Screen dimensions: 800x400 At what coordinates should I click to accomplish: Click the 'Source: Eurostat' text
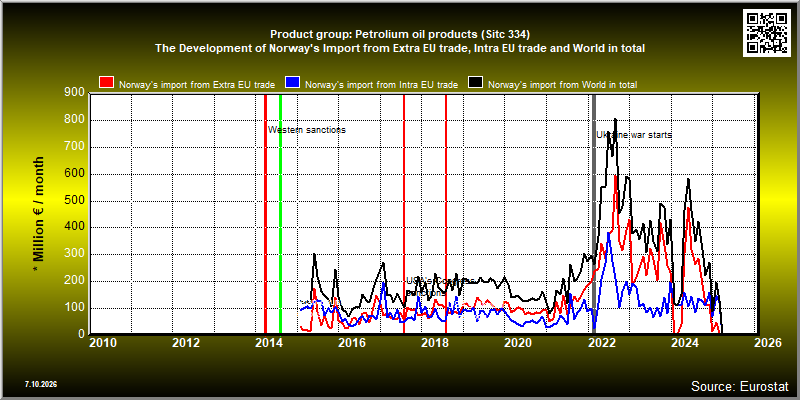pyautogui.click(x=739, y=386)
